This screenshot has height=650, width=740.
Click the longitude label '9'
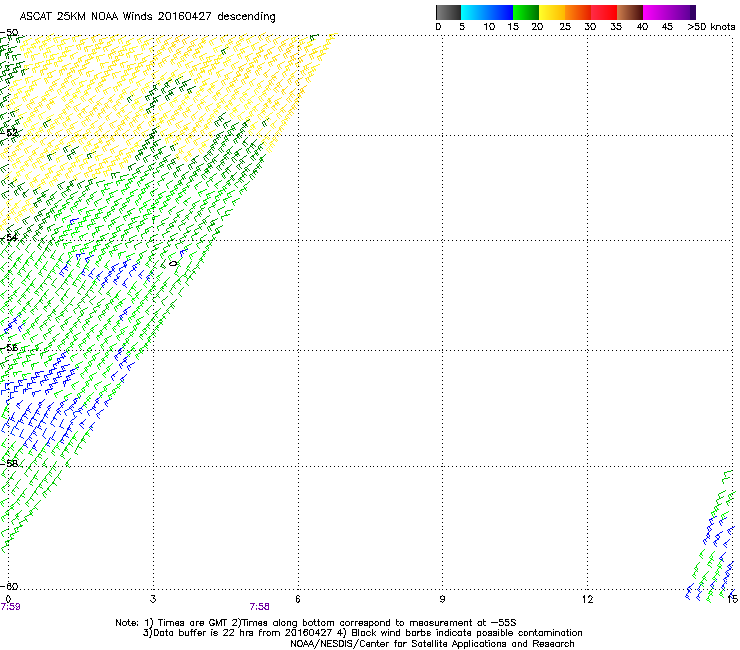coord(442,599)
